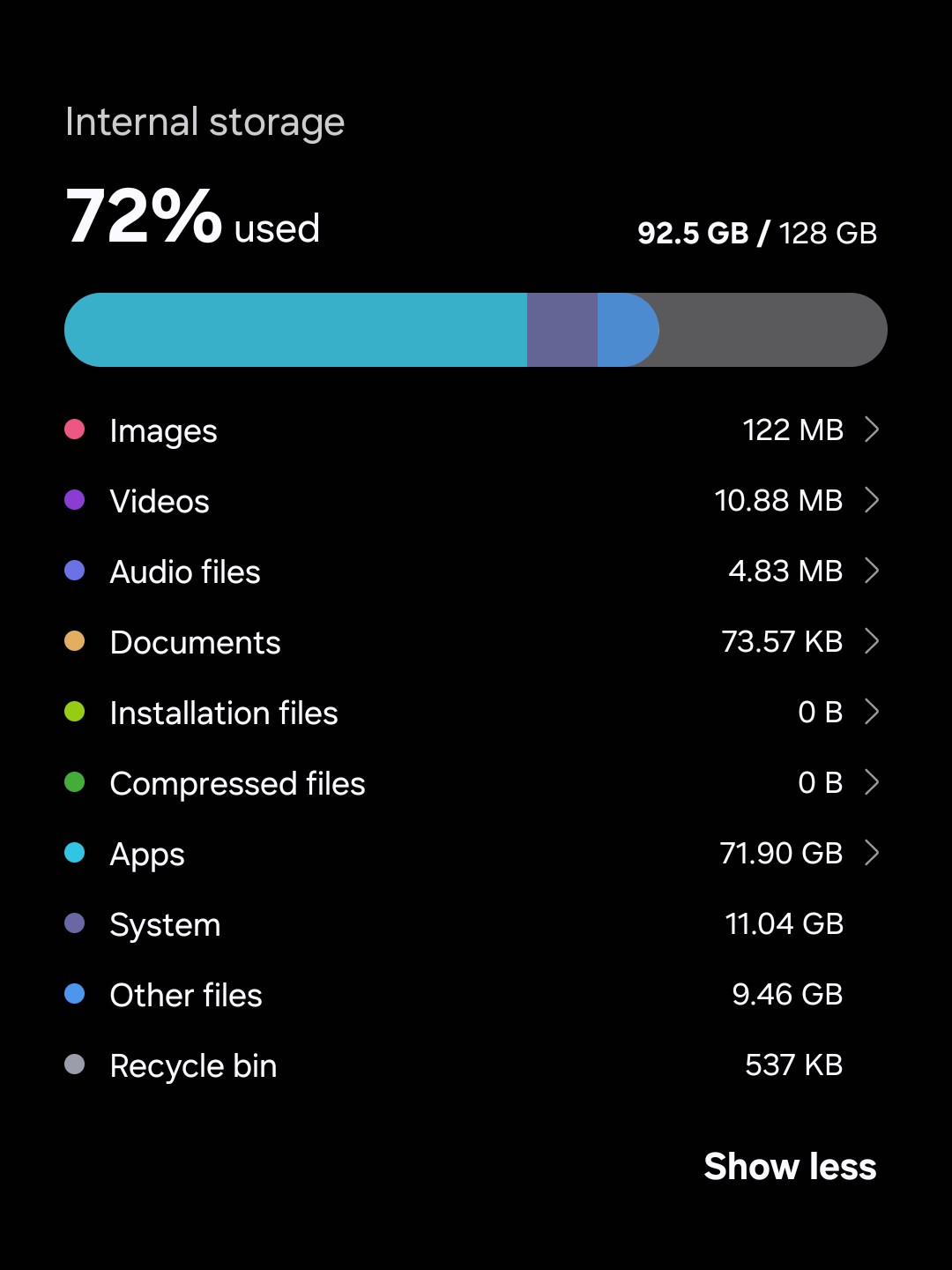952x1270 pixels.
Task: Expand the Images category details
Action: [873, 430]
